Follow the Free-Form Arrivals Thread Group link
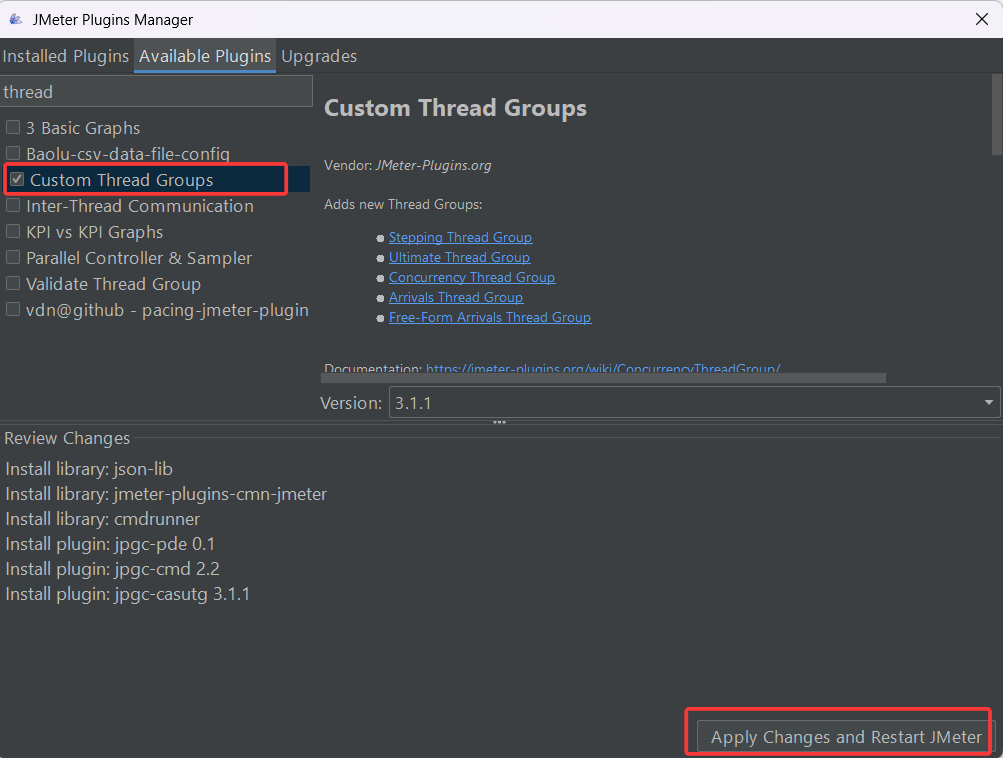This screenshot has width=1003, height=758. pyautogui.click(x=490, y=317)
